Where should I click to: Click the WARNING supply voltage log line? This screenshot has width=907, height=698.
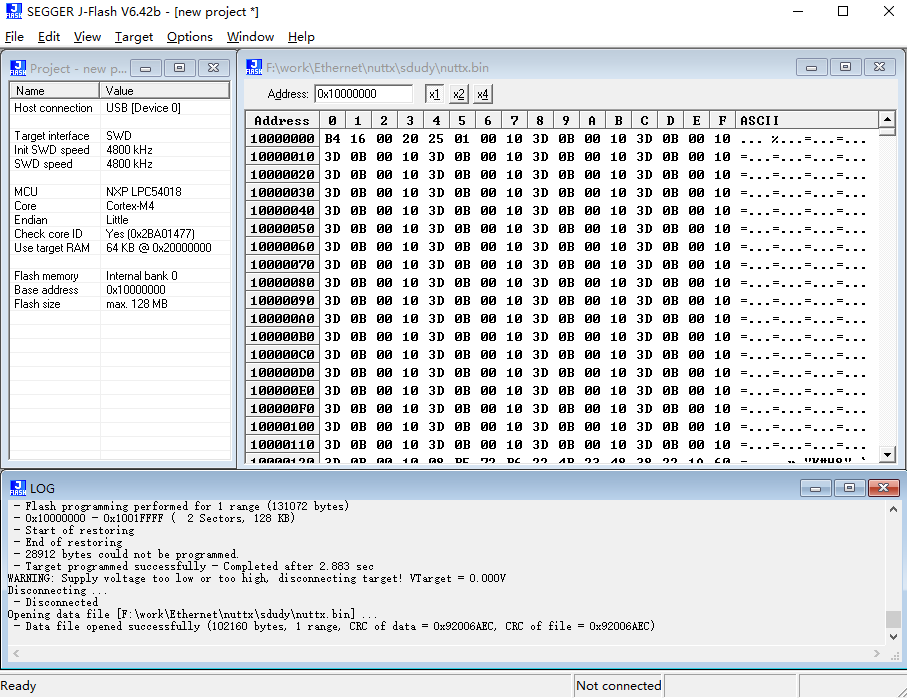click(257, 578)
